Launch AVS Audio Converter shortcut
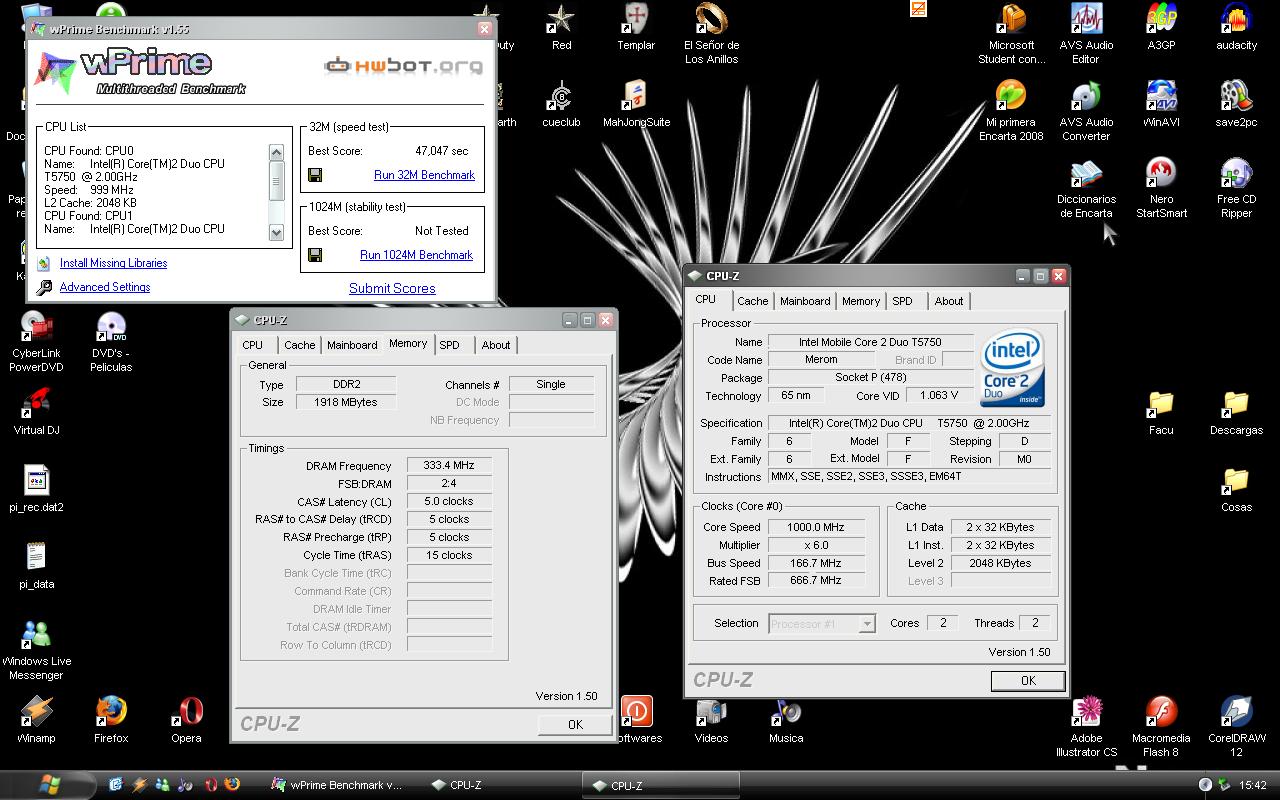The width and height of the screenshot is (1280, 800). pos(1086,111)
